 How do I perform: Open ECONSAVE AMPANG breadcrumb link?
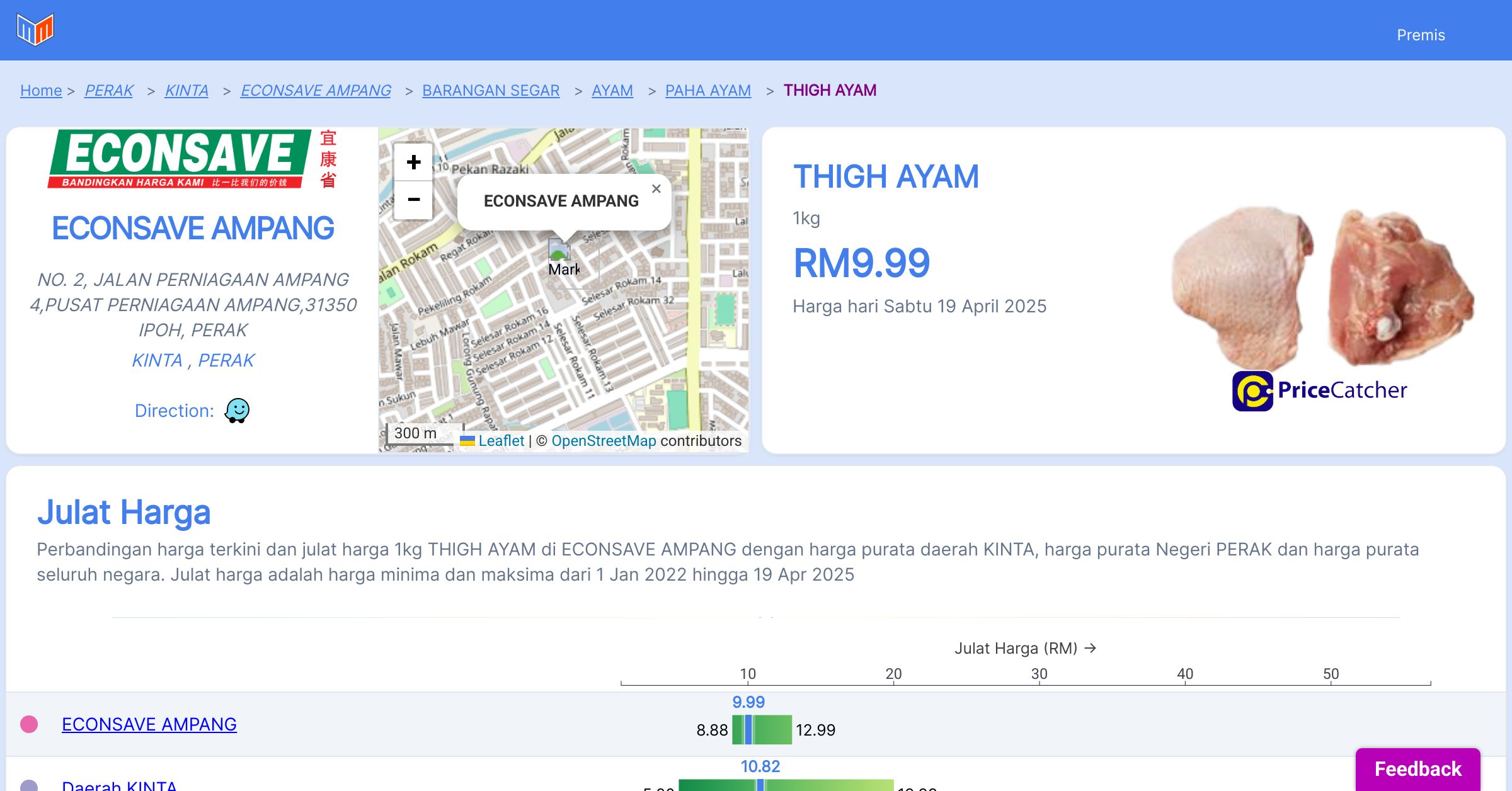[316, 91]
